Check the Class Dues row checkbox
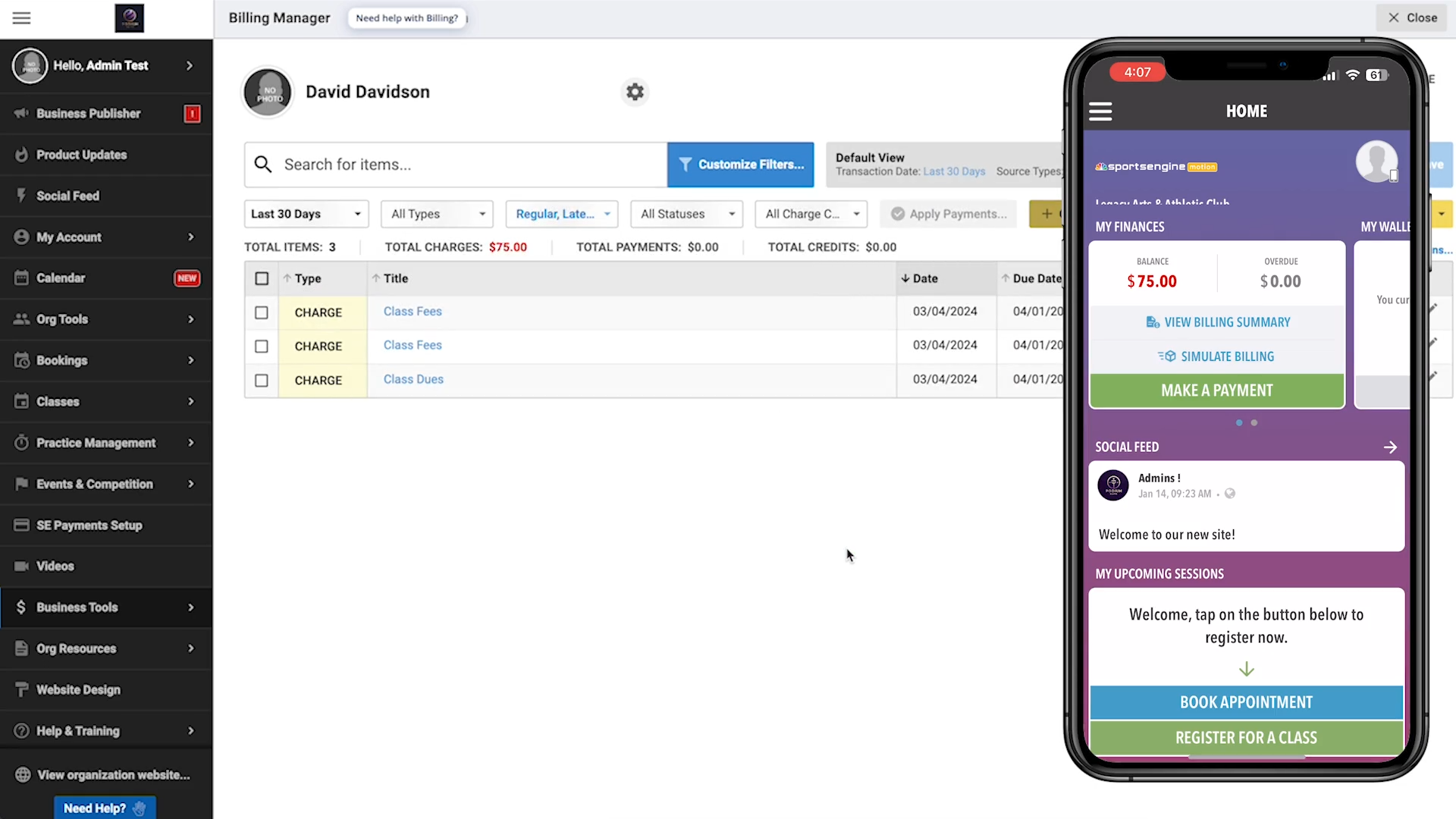 (x=262, y=381)
